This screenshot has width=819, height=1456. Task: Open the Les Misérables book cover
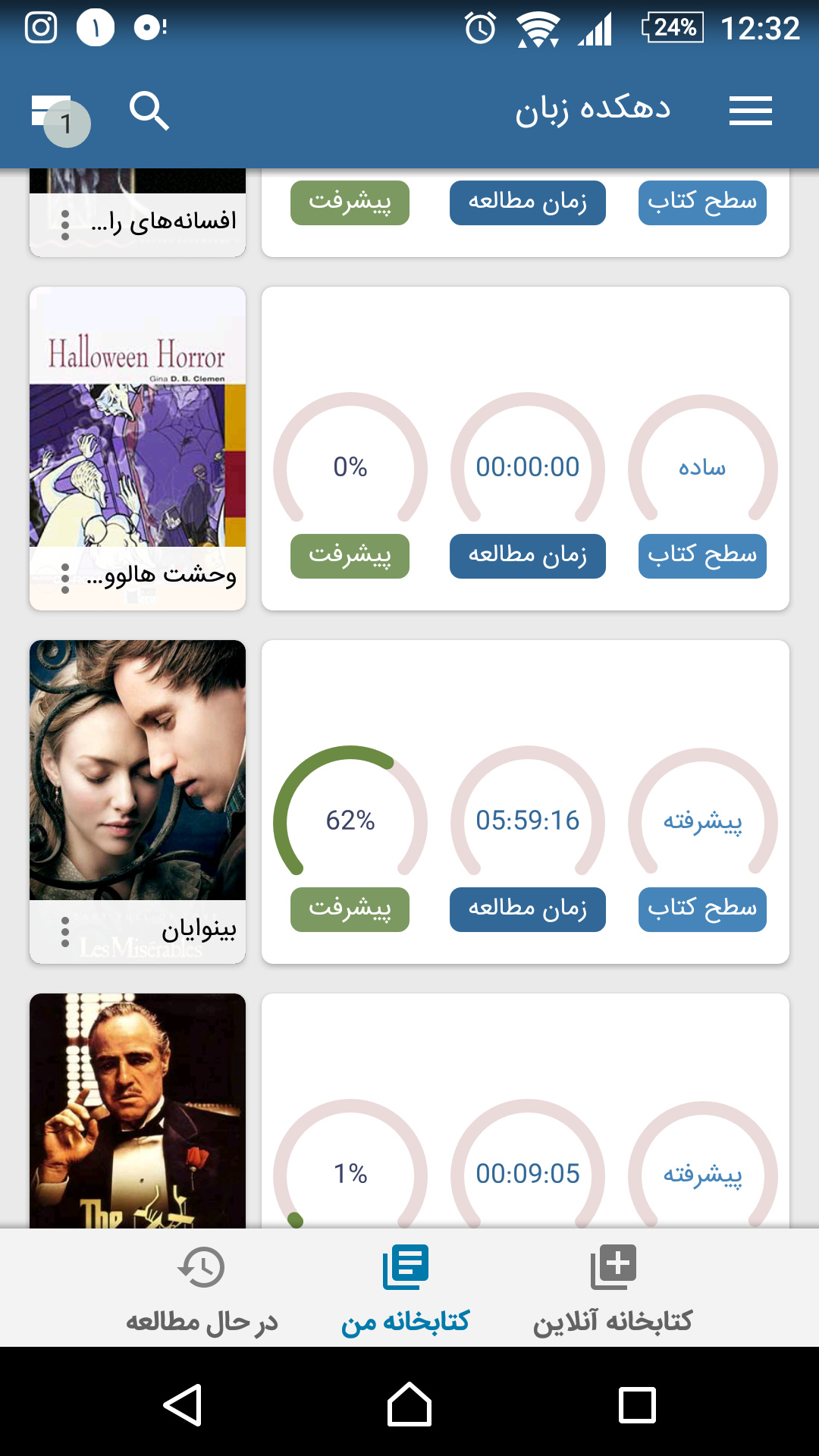click(137, 770)
